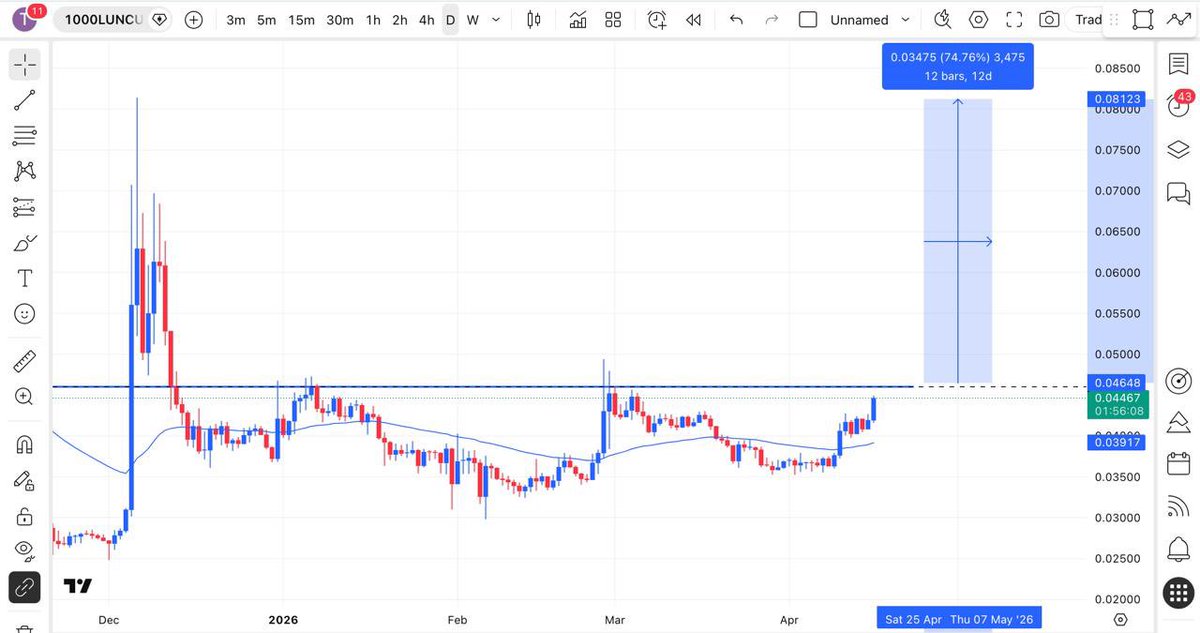Select the ruler measure tool

(x=25, y=360)
